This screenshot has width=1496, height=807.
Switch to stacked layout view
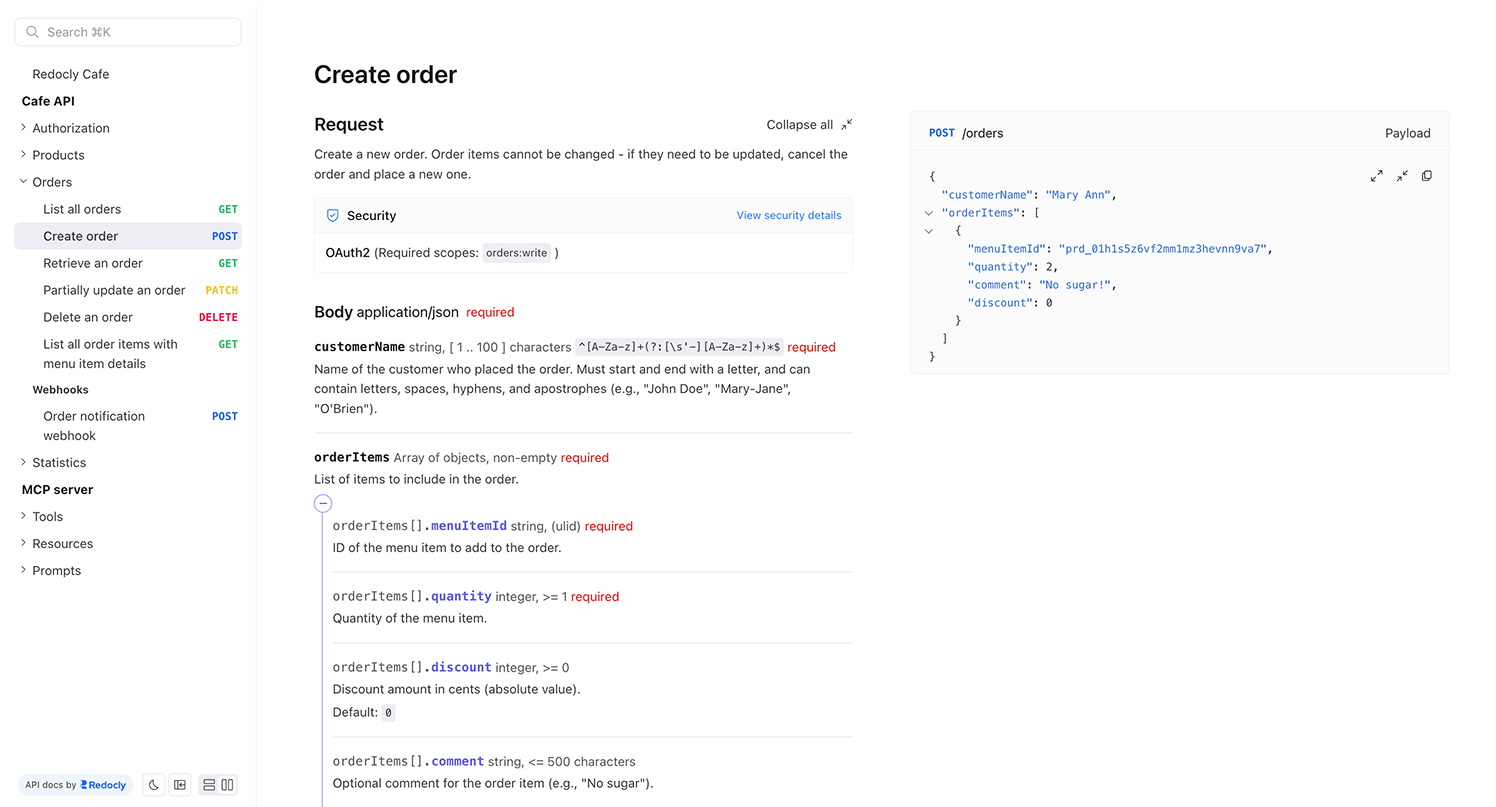point(209,785)
